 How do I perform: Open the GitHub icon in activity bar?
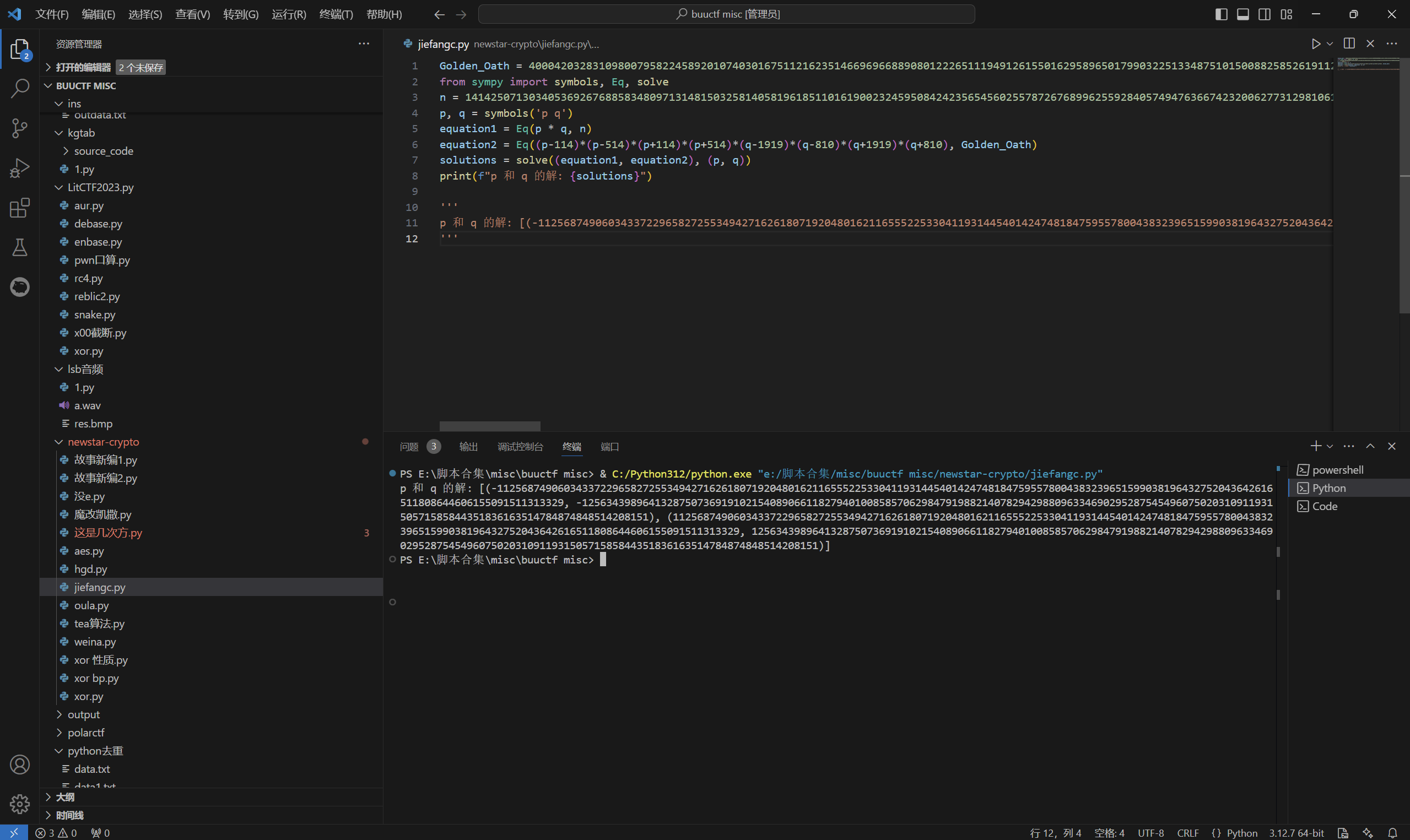20,287
